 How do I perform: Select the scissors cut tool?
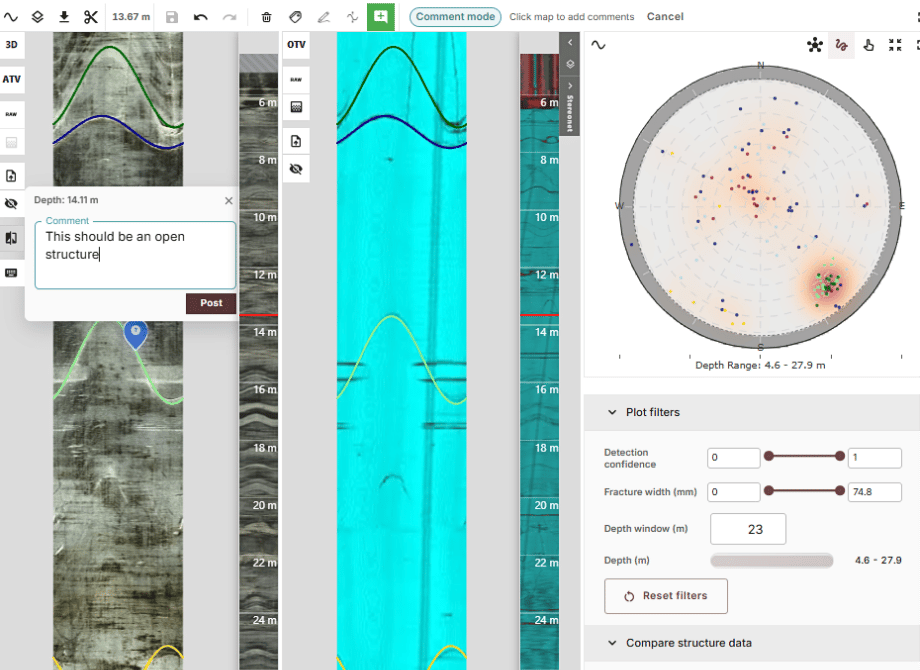[90, 17]
